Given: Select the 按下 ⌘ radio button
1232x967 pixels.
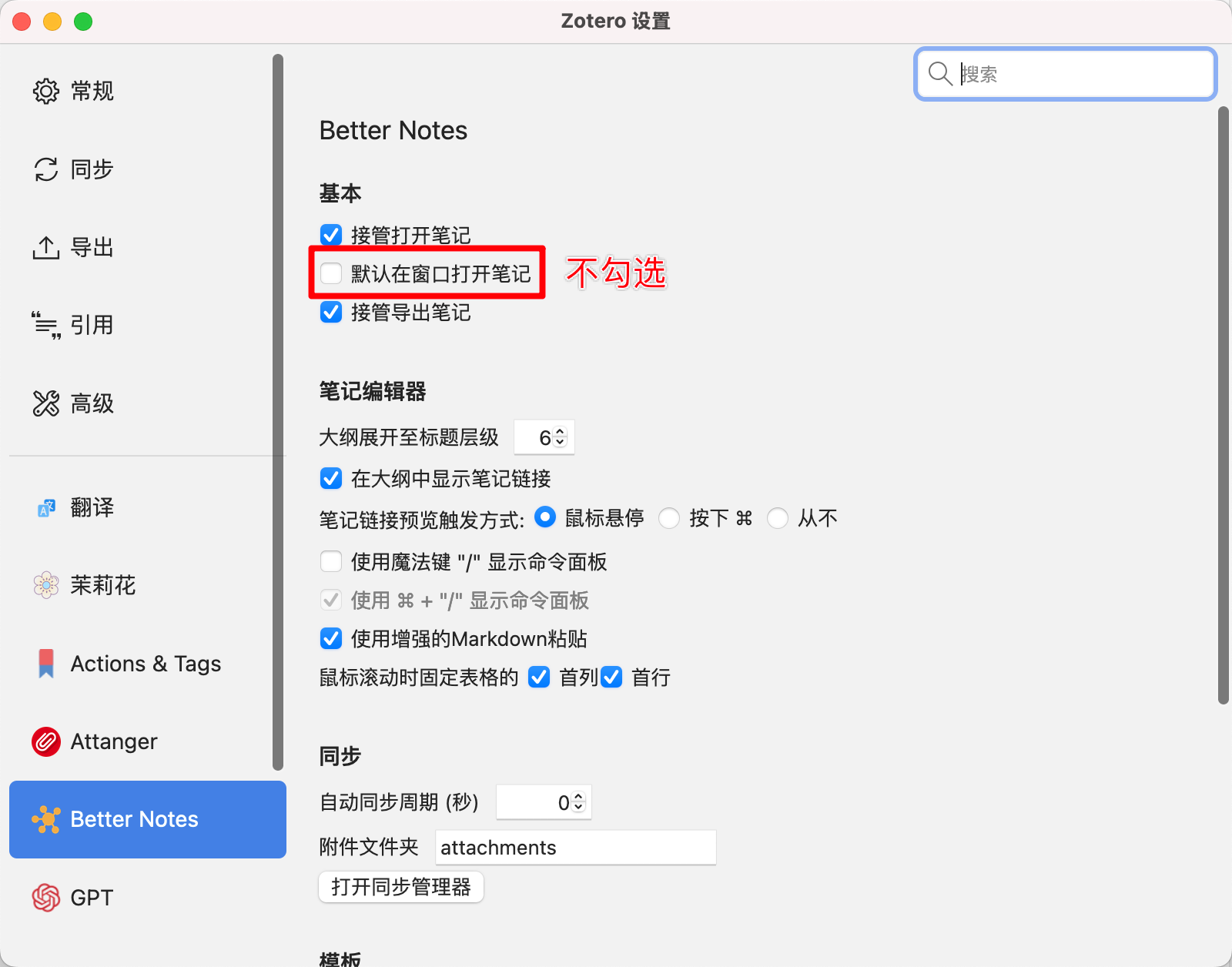Looking at the screenshot, I should (669, 518).
